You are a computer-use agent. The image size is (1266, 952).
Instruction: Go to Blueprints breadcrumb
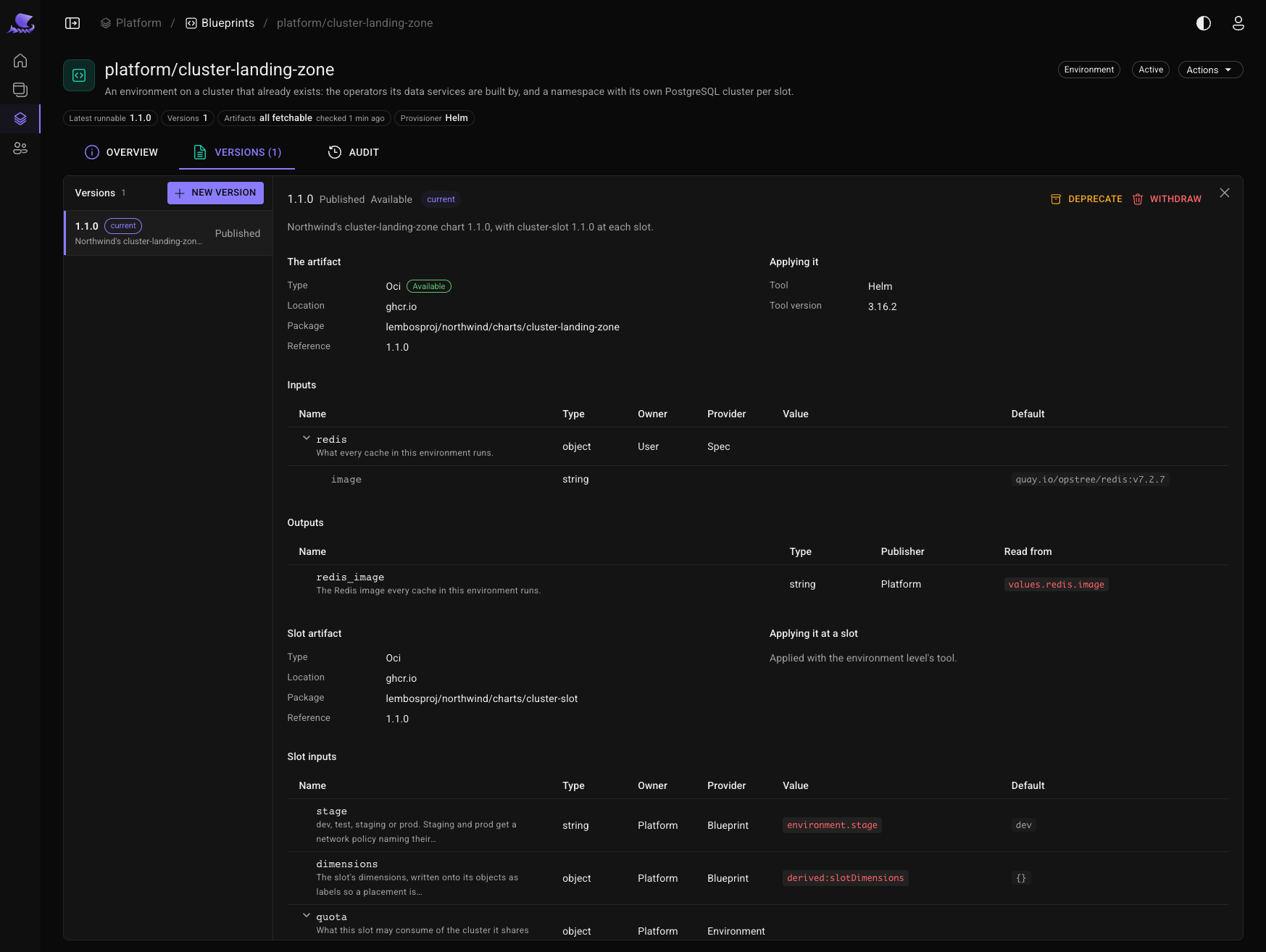220,23
